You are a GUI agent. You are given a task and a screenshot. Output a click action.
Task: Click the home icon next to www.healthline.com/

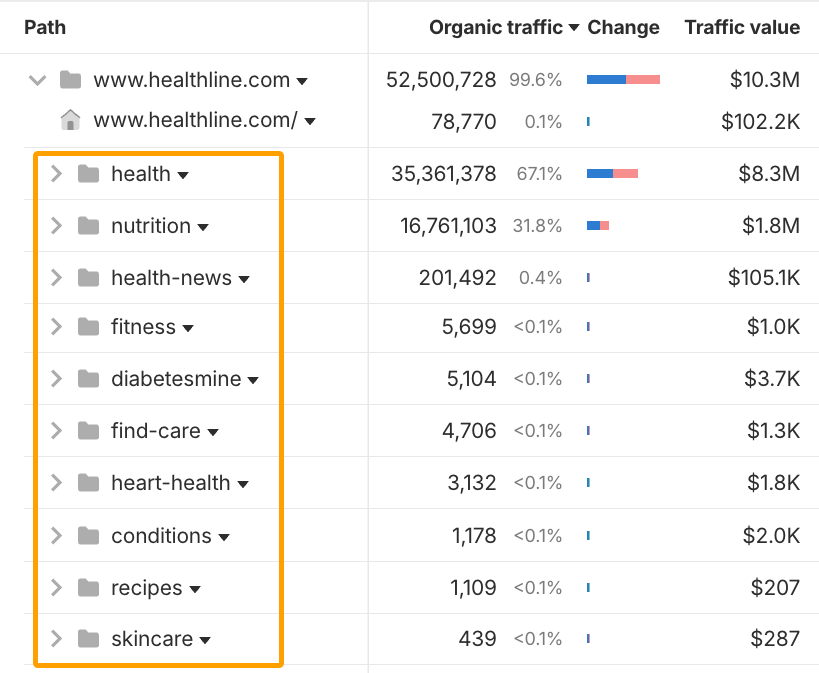coord(69,120)
